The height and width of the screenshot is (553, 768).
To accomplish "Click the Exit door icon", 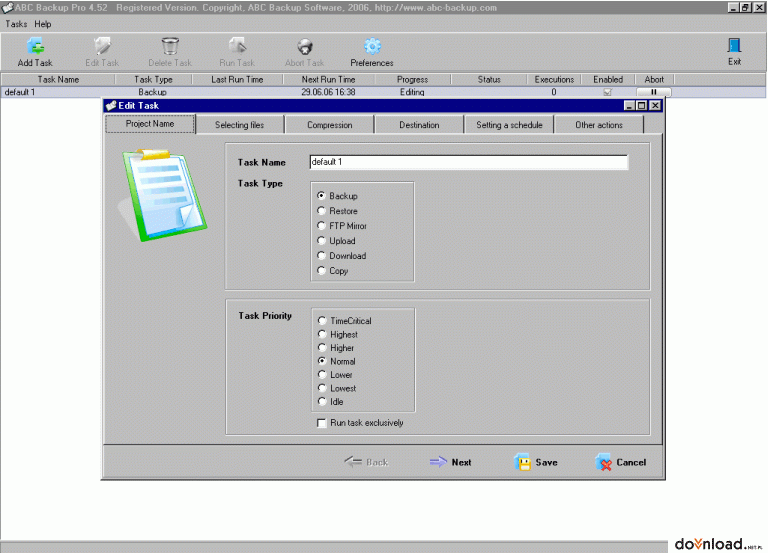I will point(734,46).
